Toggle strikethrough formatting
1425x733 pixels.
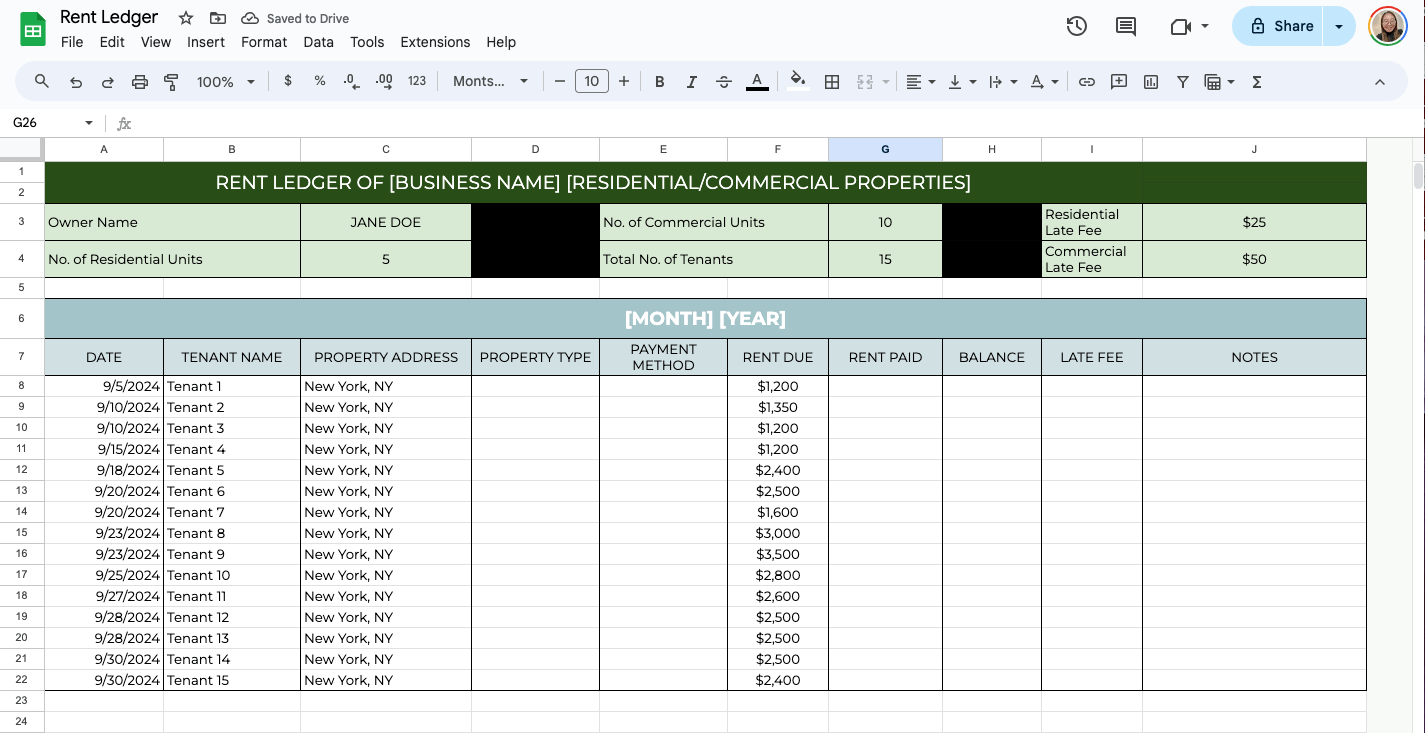724,81
